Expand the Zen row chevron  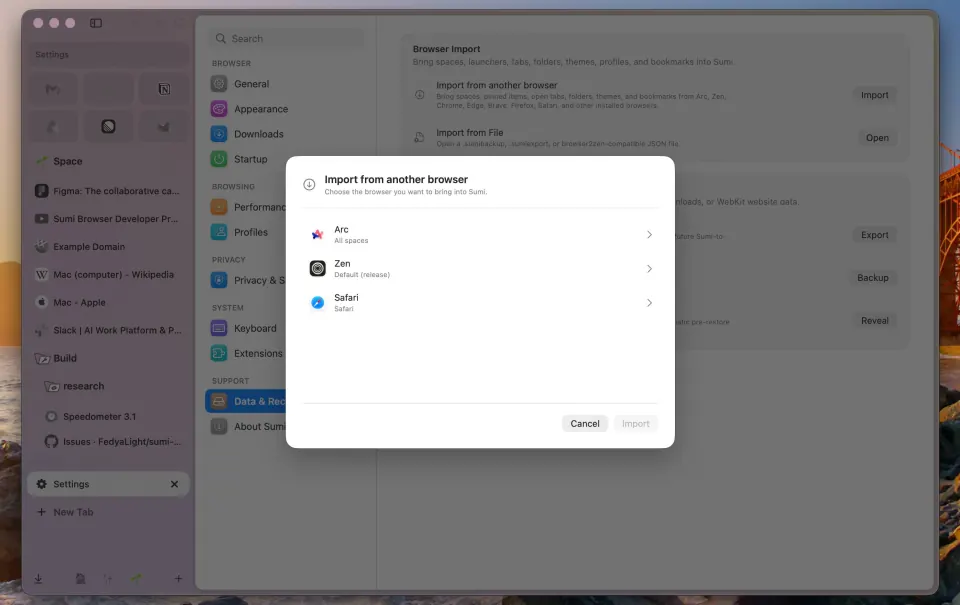(649, 269)
